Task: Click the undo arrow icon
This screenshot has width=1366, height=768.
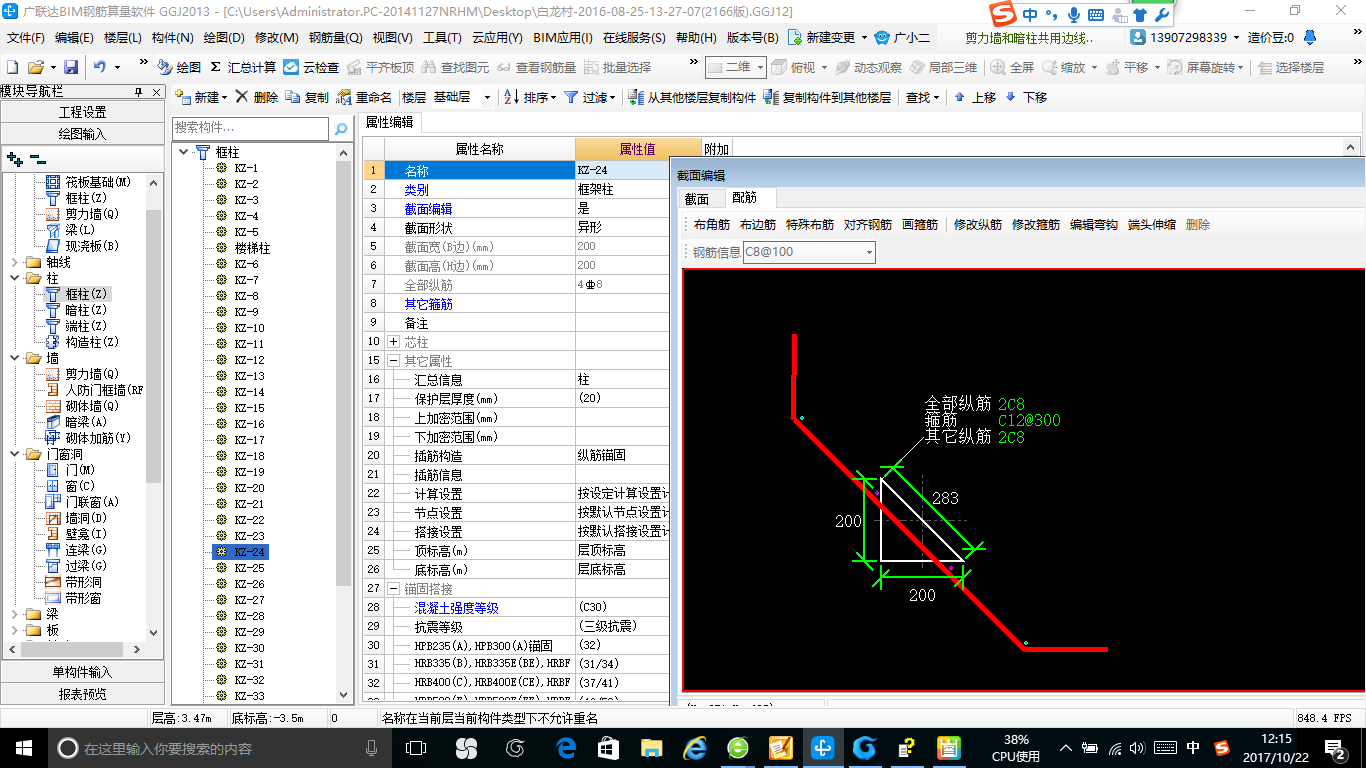Action: 100,67
